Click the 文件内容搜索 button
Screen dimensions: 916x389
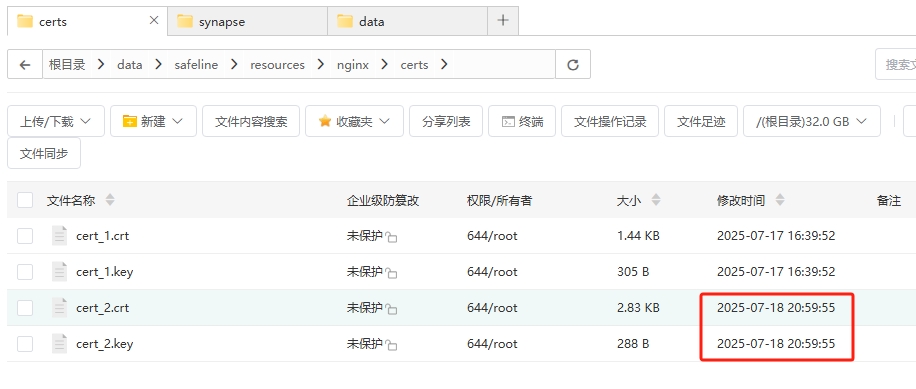pos(251,121)
